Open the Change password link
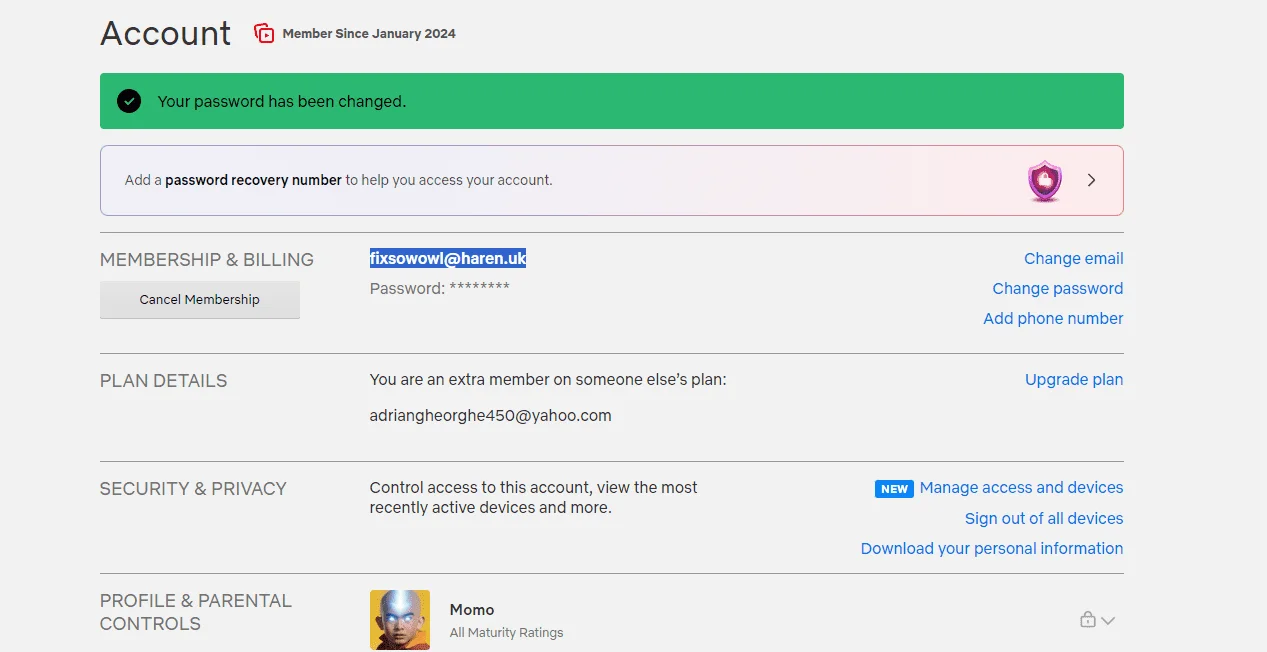 tap(1057, 289)
